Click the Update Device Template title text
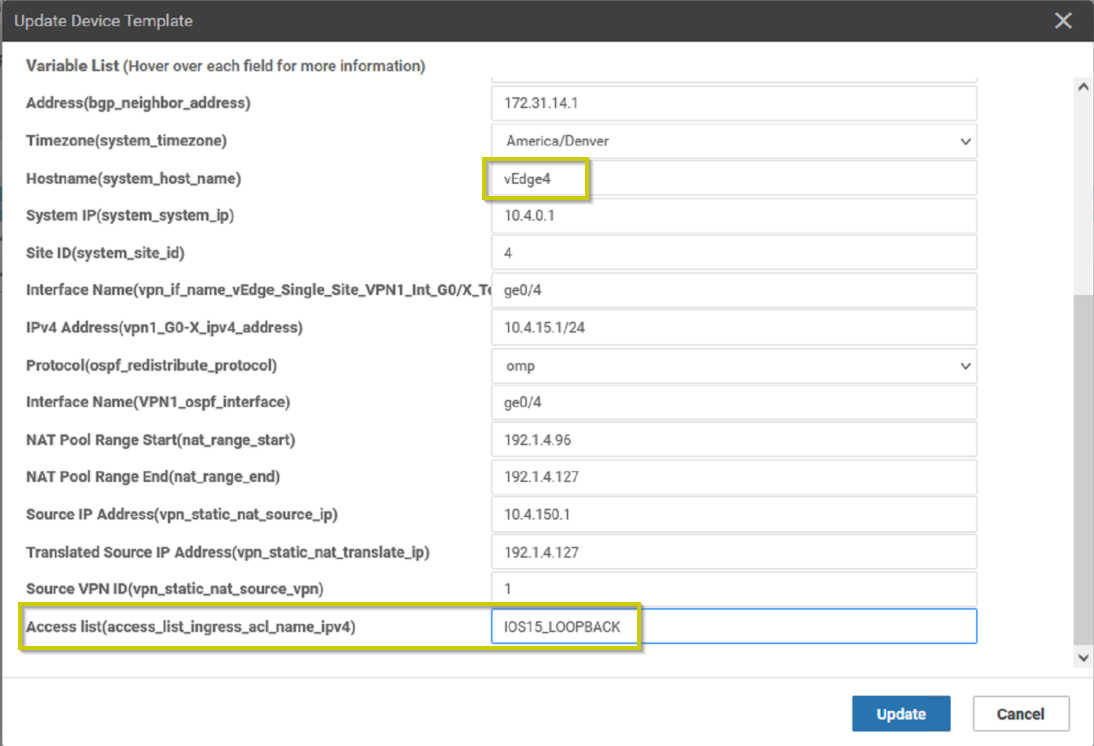The image size is (1094, 746). pos(103,21)
